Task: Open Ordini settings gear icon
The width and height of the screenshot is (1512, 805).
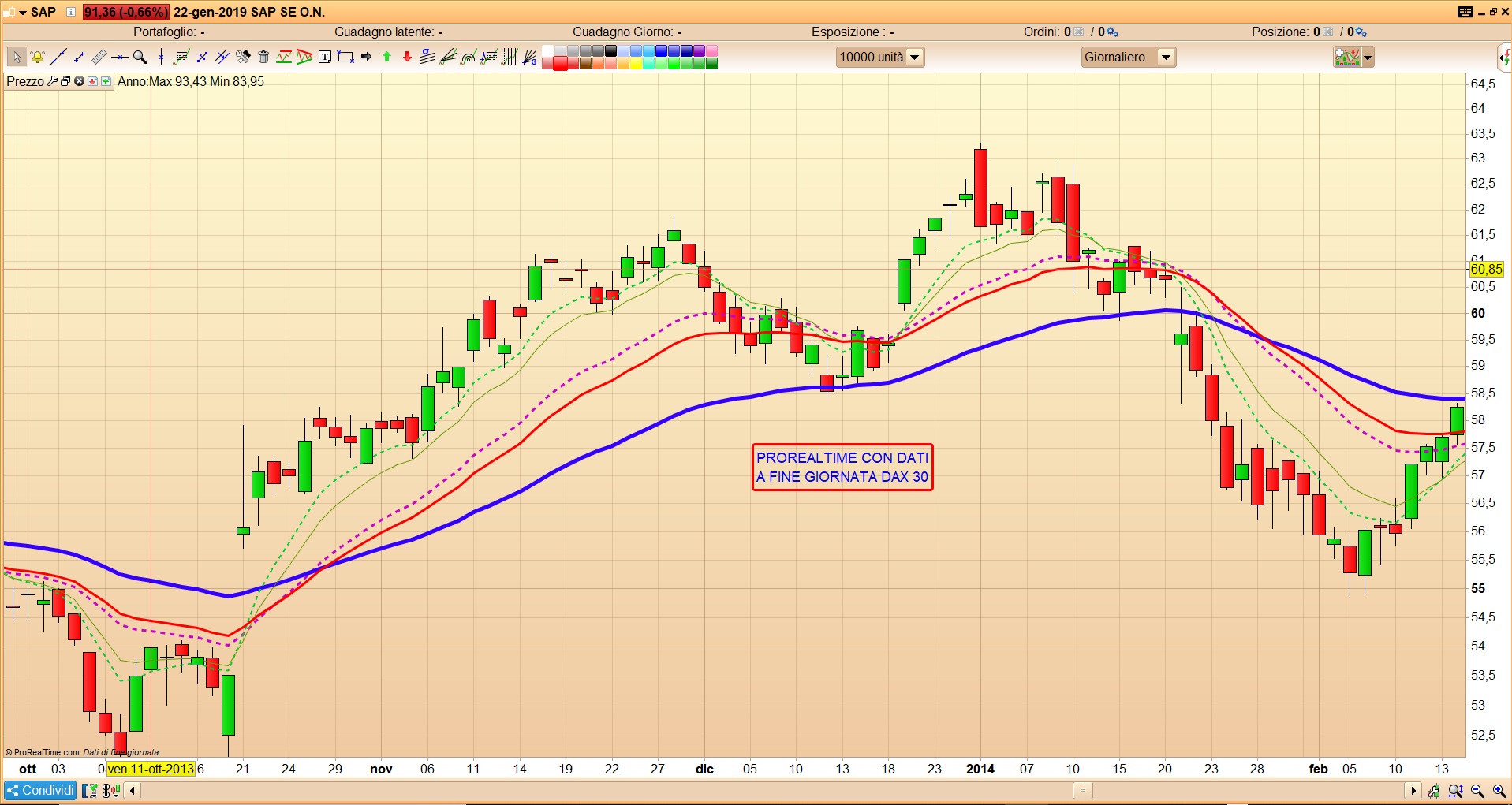Action: pos(1112,32)
